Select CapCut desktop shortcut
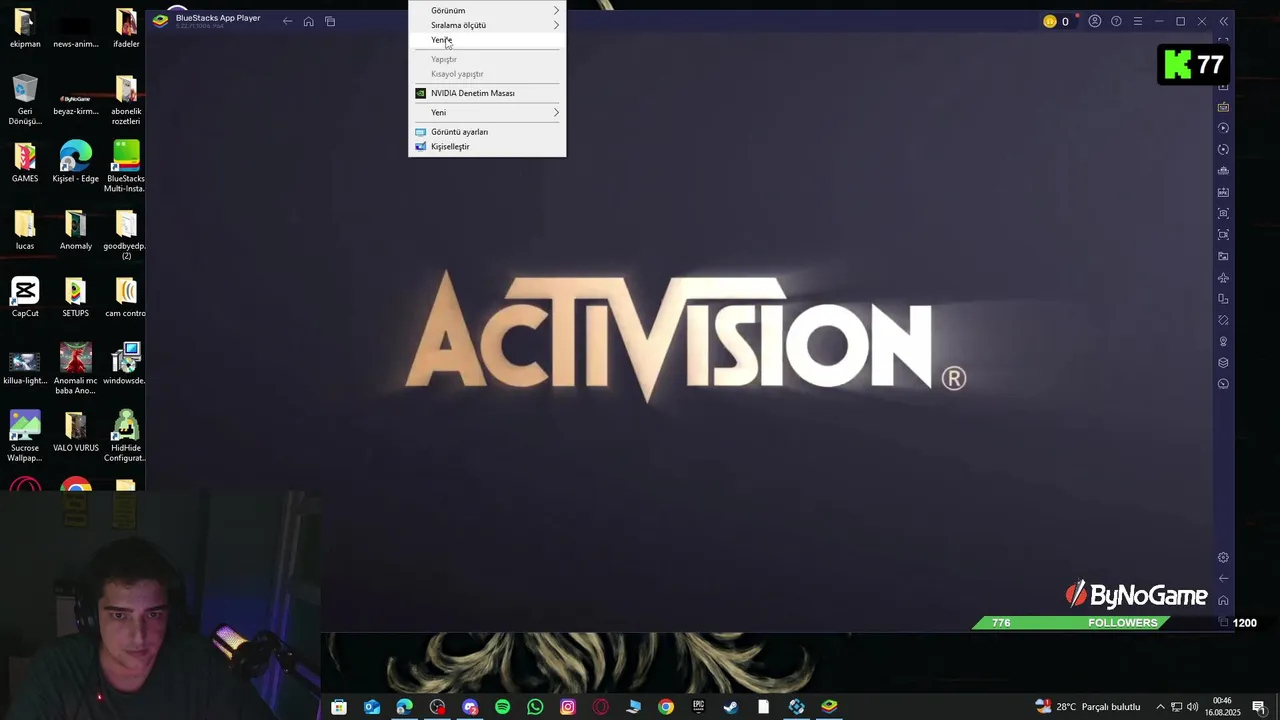 coord(25,297)
